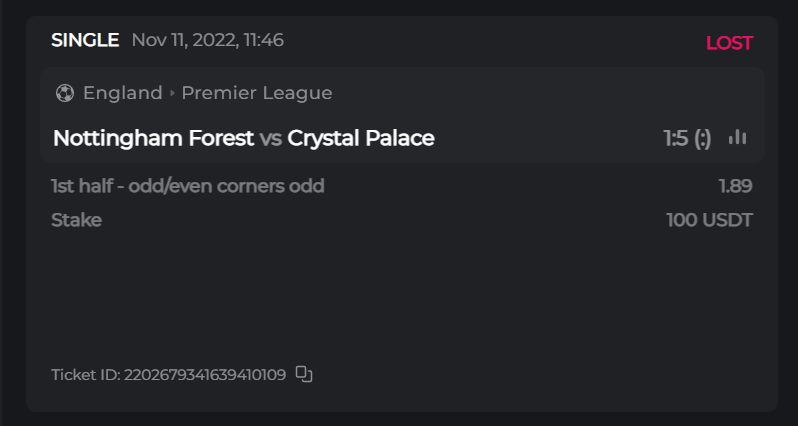
Task: Click the 100 USDT stake amount
Action: pyautogui.click(x=709, y=220)
